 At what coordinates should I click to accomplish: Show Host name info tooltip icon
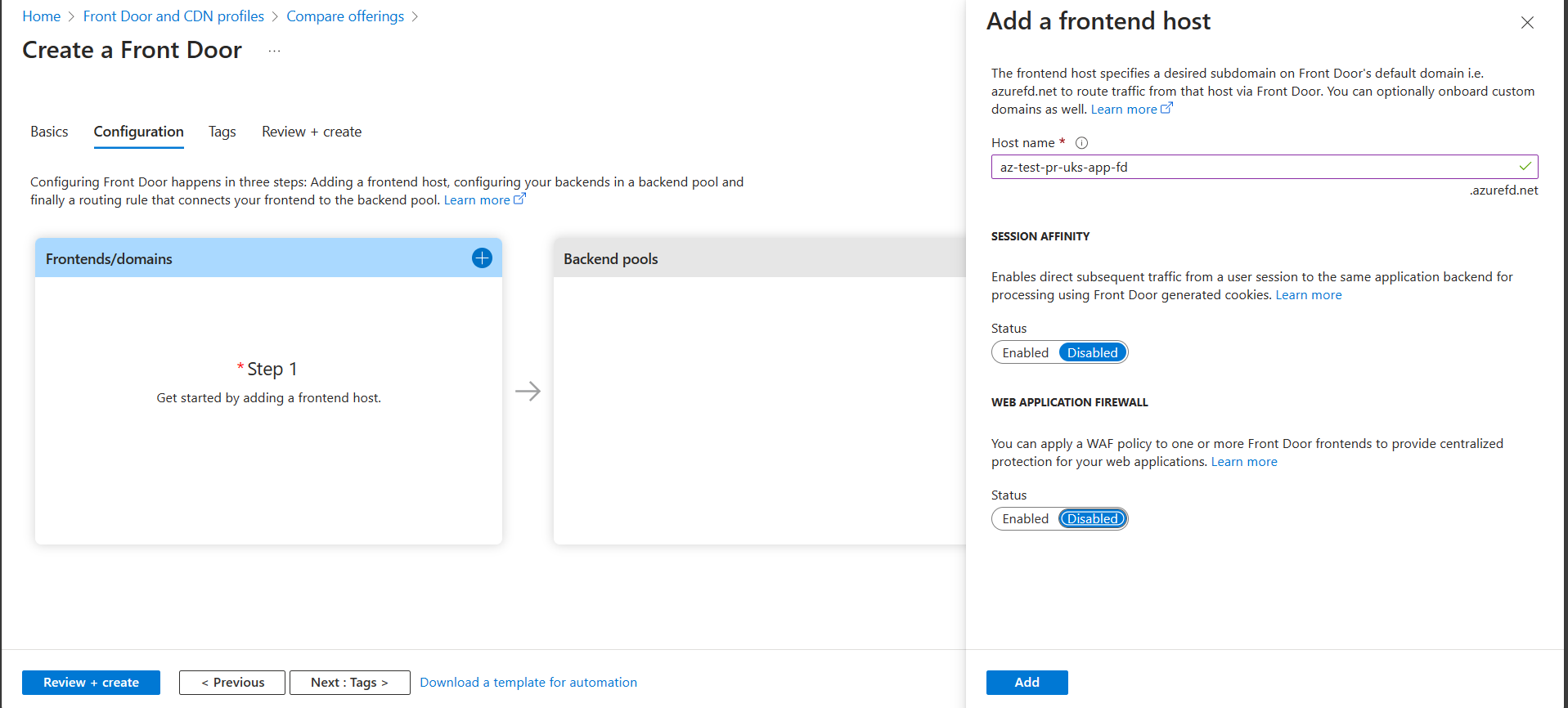[x=1081, y=143]
